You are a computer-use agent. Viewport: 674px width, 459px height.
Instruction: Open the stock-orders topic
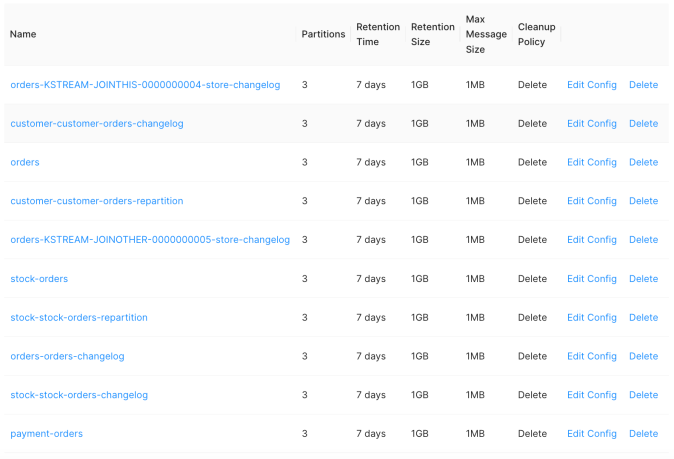[x=39, y=279]
